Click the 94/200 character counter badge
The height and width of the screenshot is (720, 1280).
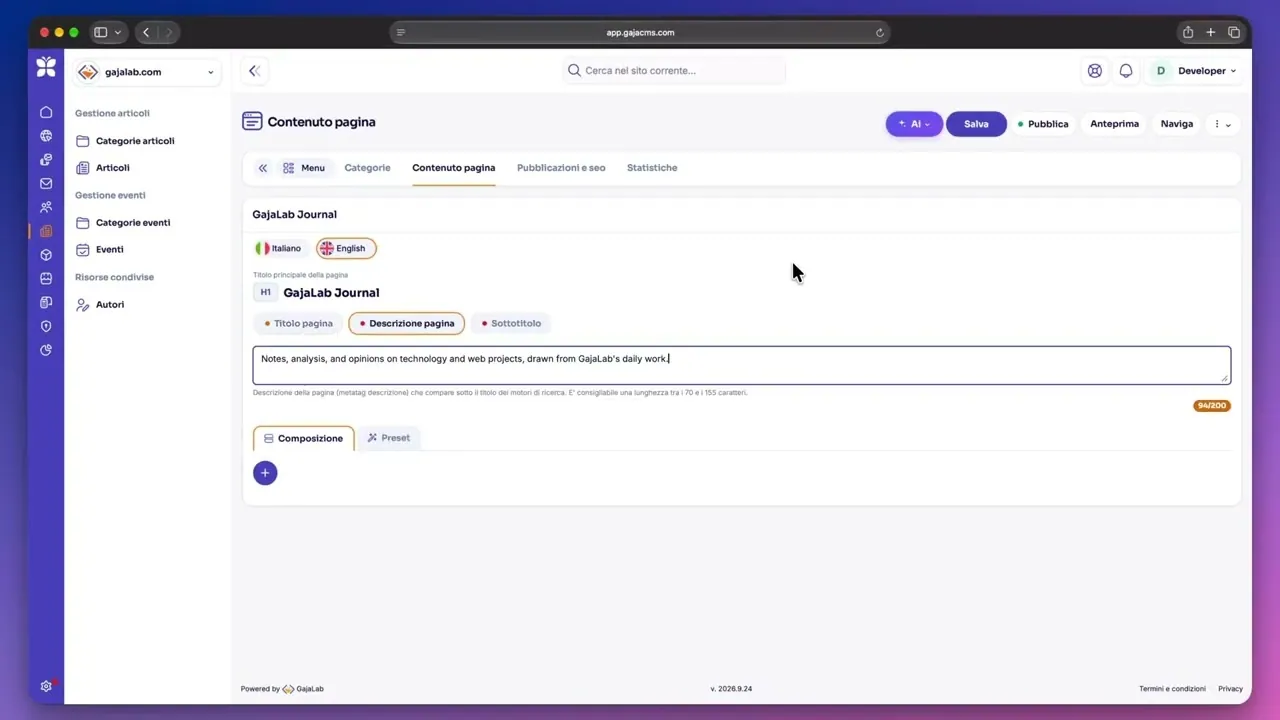pyautogui.click(x=1211, y=406)
